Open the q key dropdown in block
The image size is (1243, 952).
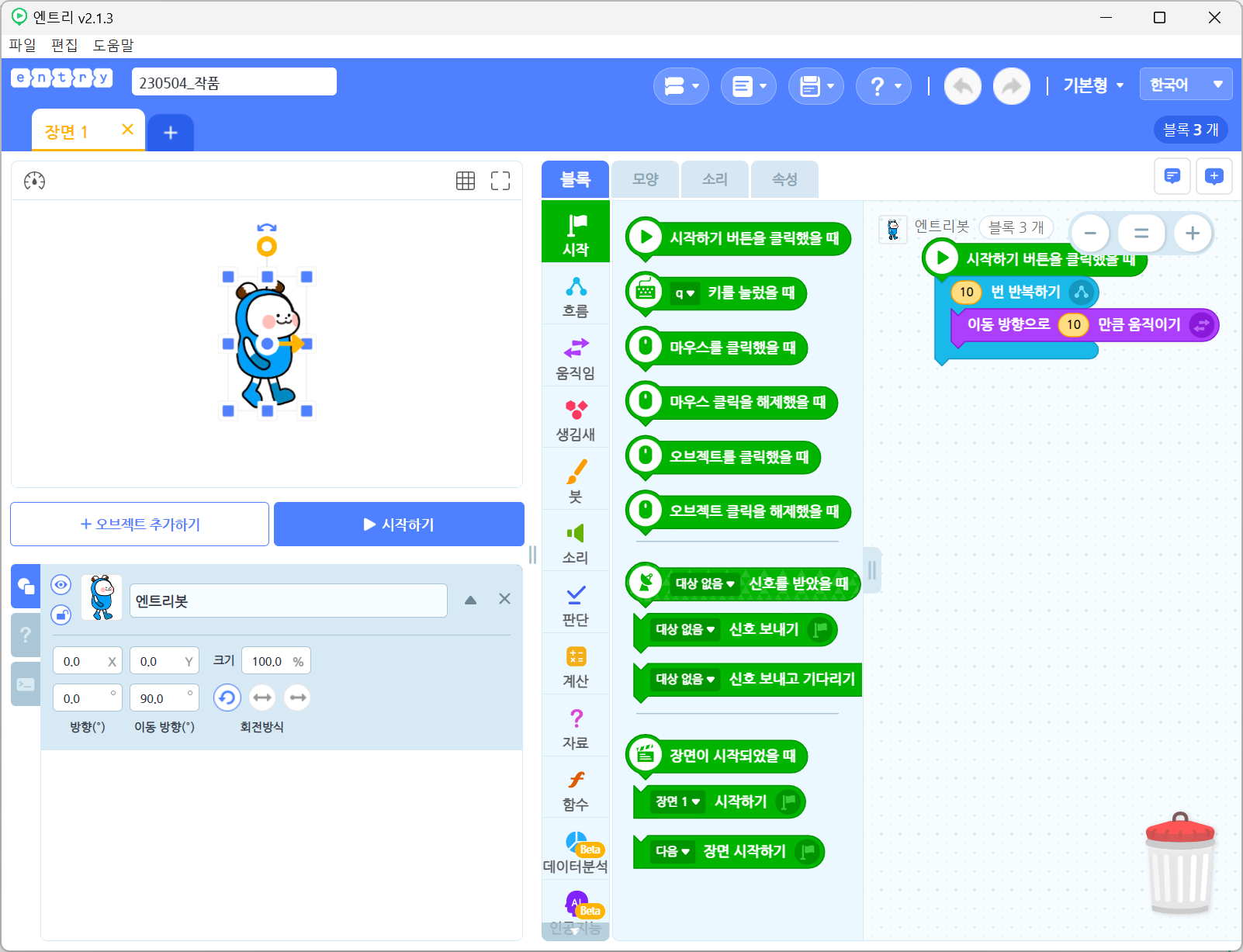point(684,293)
